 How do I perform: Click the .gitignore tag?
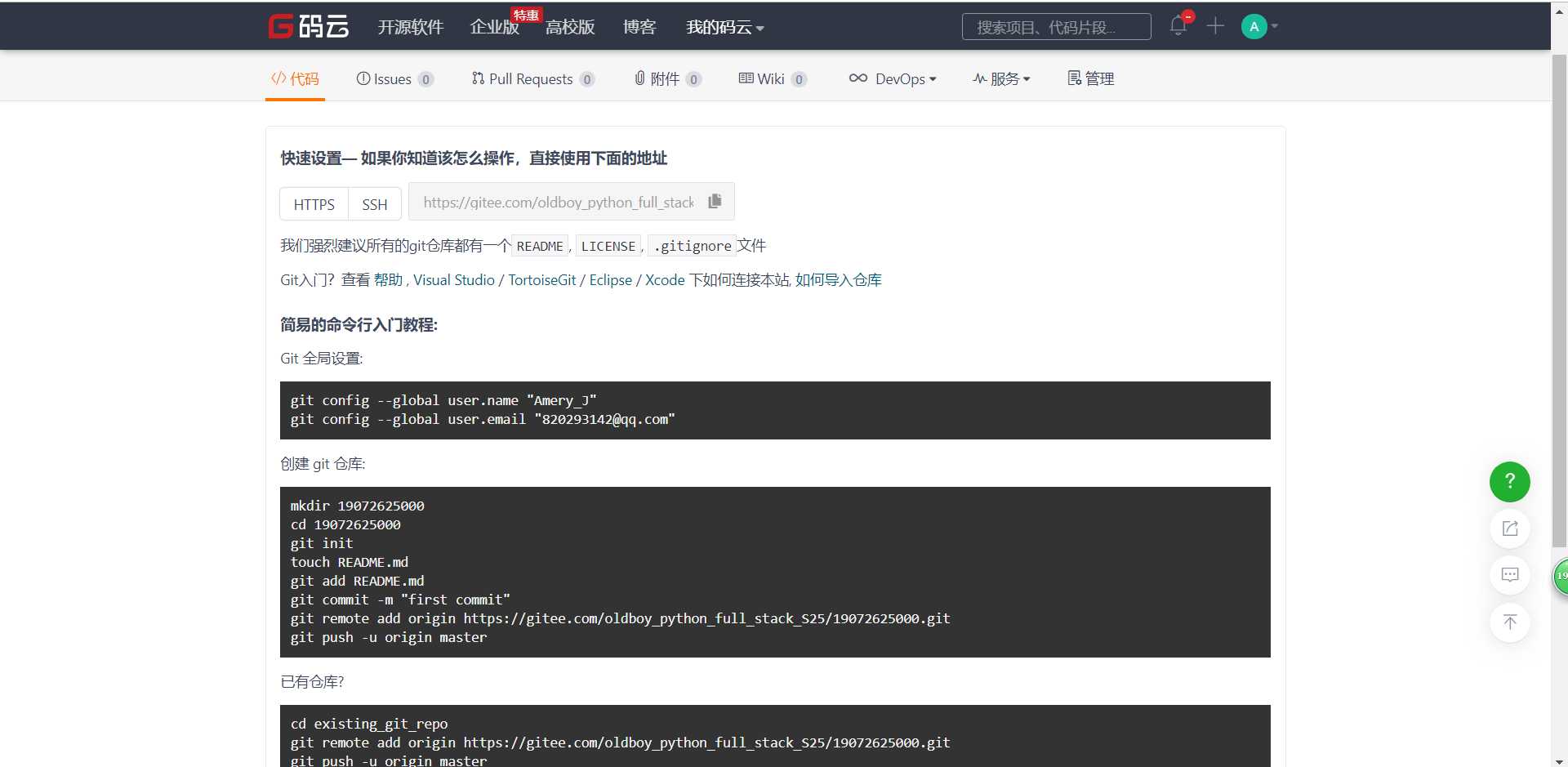click(x=693, y=246)
